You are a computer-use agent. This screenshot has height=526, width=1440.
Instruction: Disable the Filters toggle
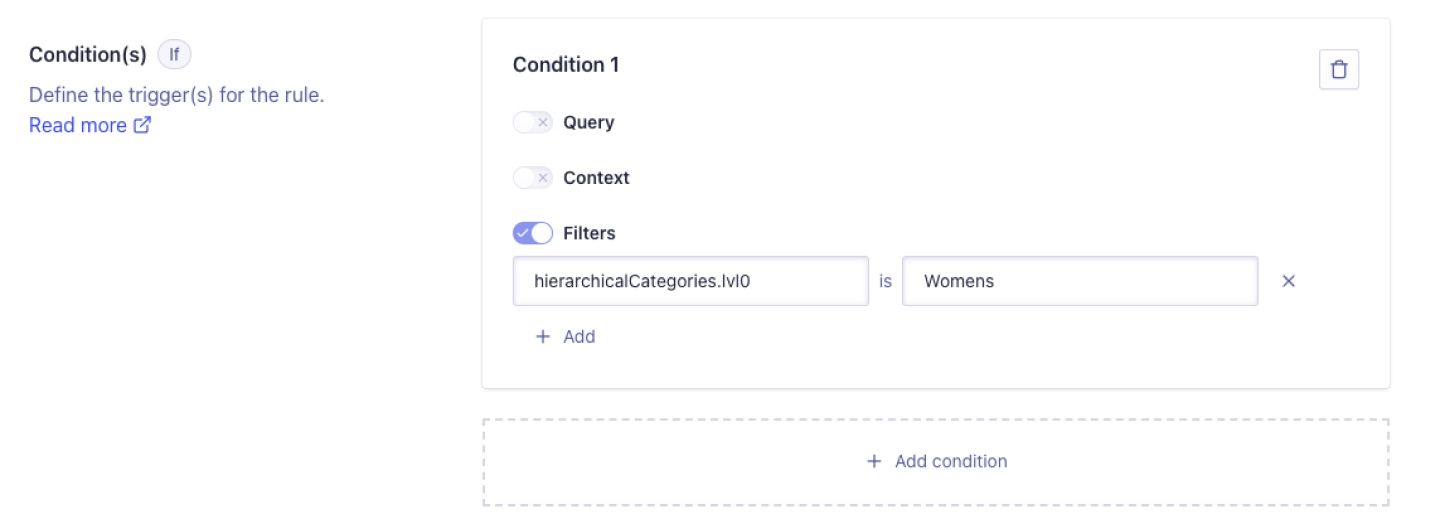coord(532,233)
